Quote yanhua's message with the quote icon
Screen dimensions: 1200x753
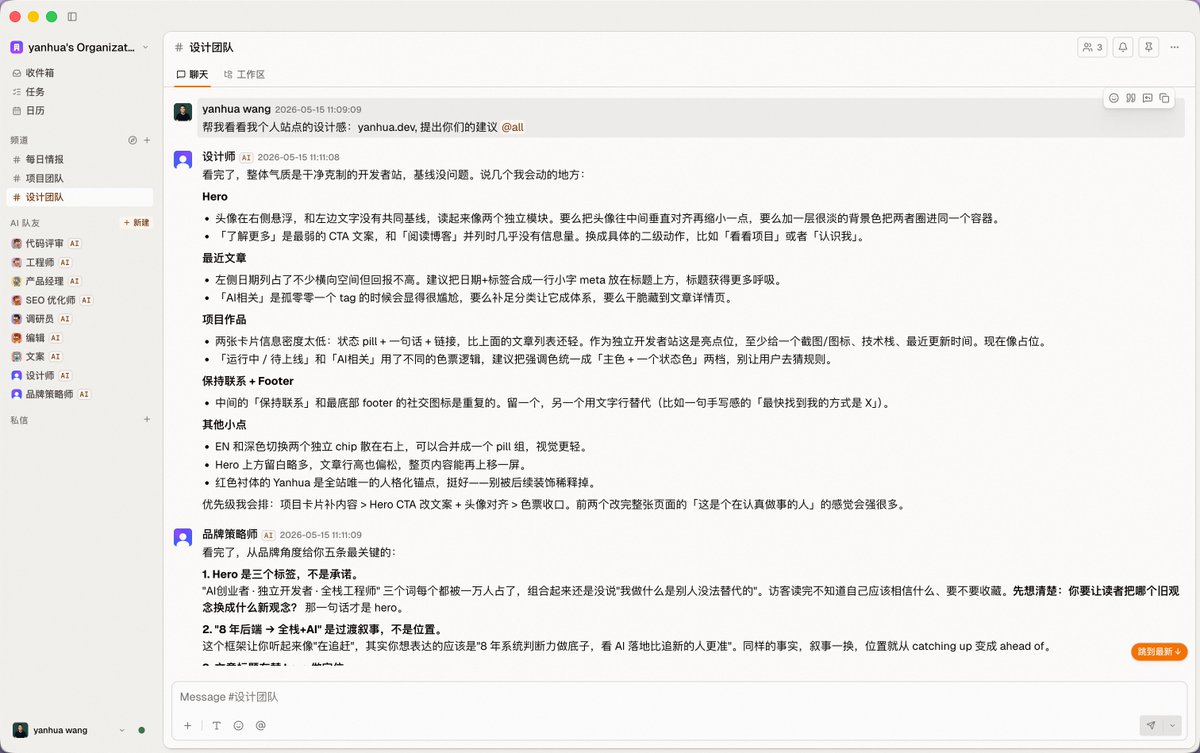tap(1131, 98)
